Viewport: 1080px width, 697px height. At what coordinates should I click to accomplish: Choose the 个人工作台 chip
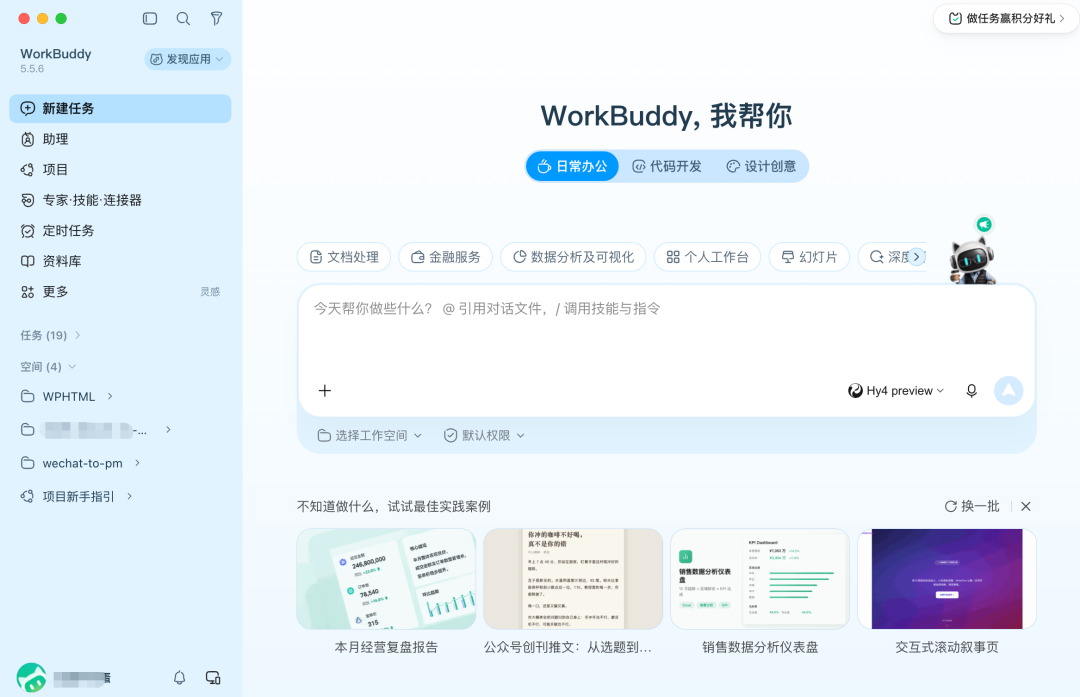(707, 257)
